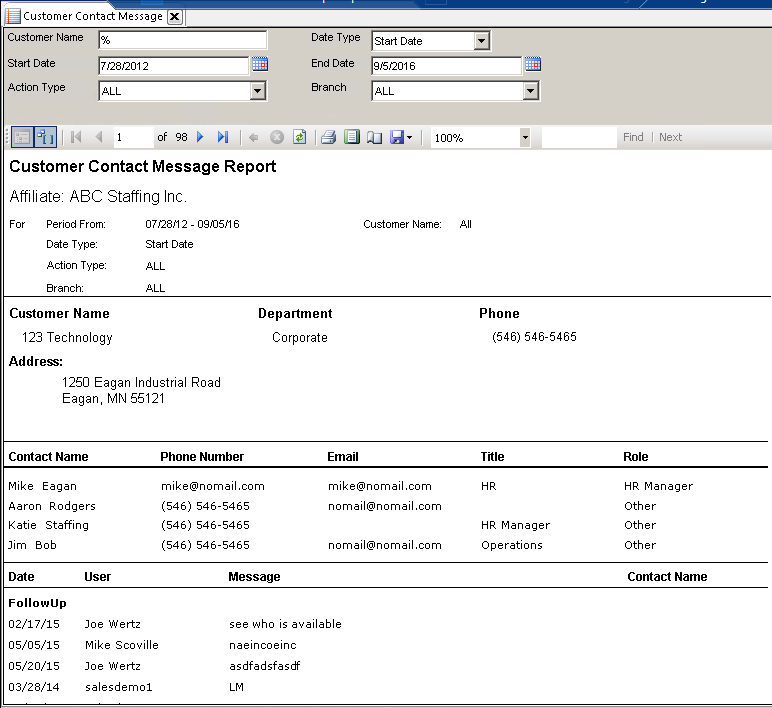Click message 'asdfadsfasdf' in 05/20/15 row
Image resolution: width=772 pixels, height=708 pixels.
point(264,666)
